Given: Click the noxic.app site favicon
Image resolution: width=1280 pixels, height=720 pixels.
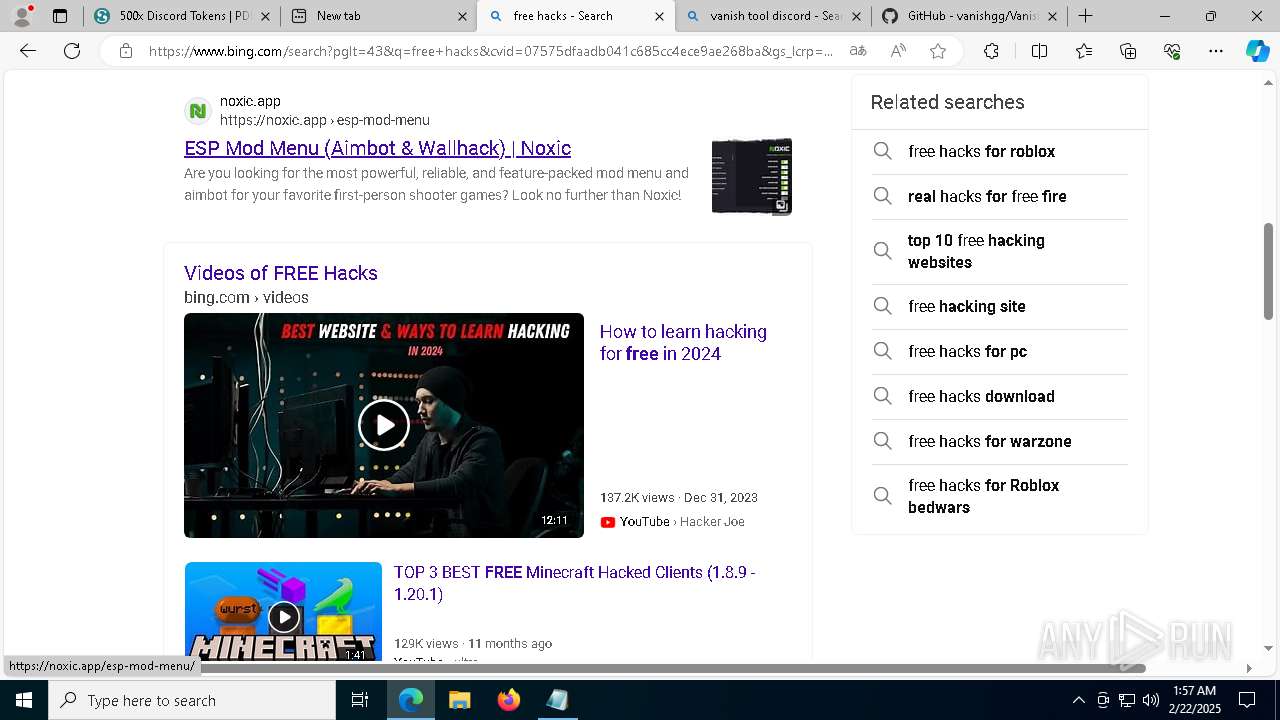Looking at the screenshot, I should coord(198,111).
